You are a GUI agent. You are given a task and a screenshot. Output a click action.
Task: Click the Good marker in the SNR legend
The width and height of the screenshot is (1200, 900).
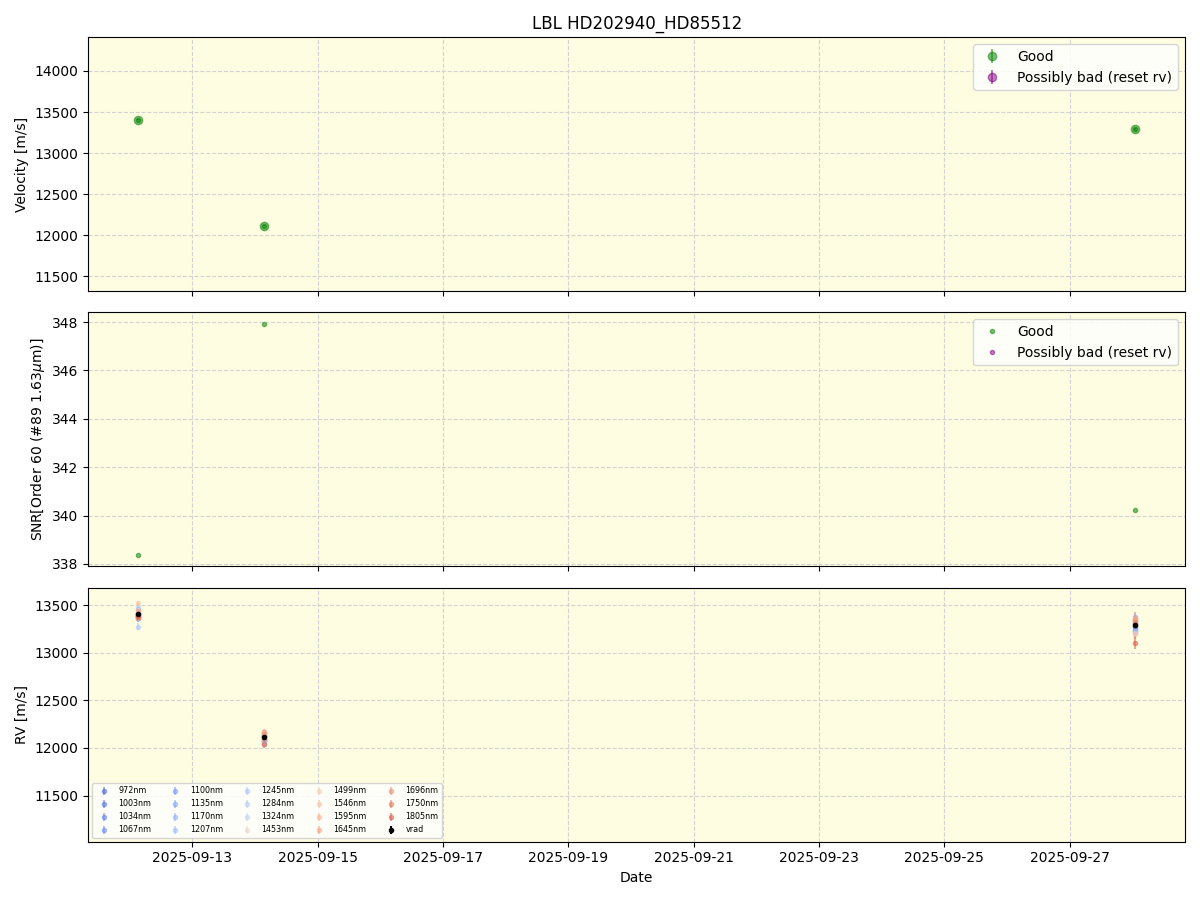coord(992,332)
